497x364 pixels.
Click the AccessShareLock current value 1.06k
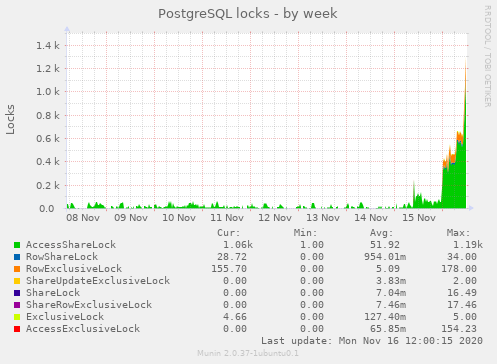pos(238,245)
